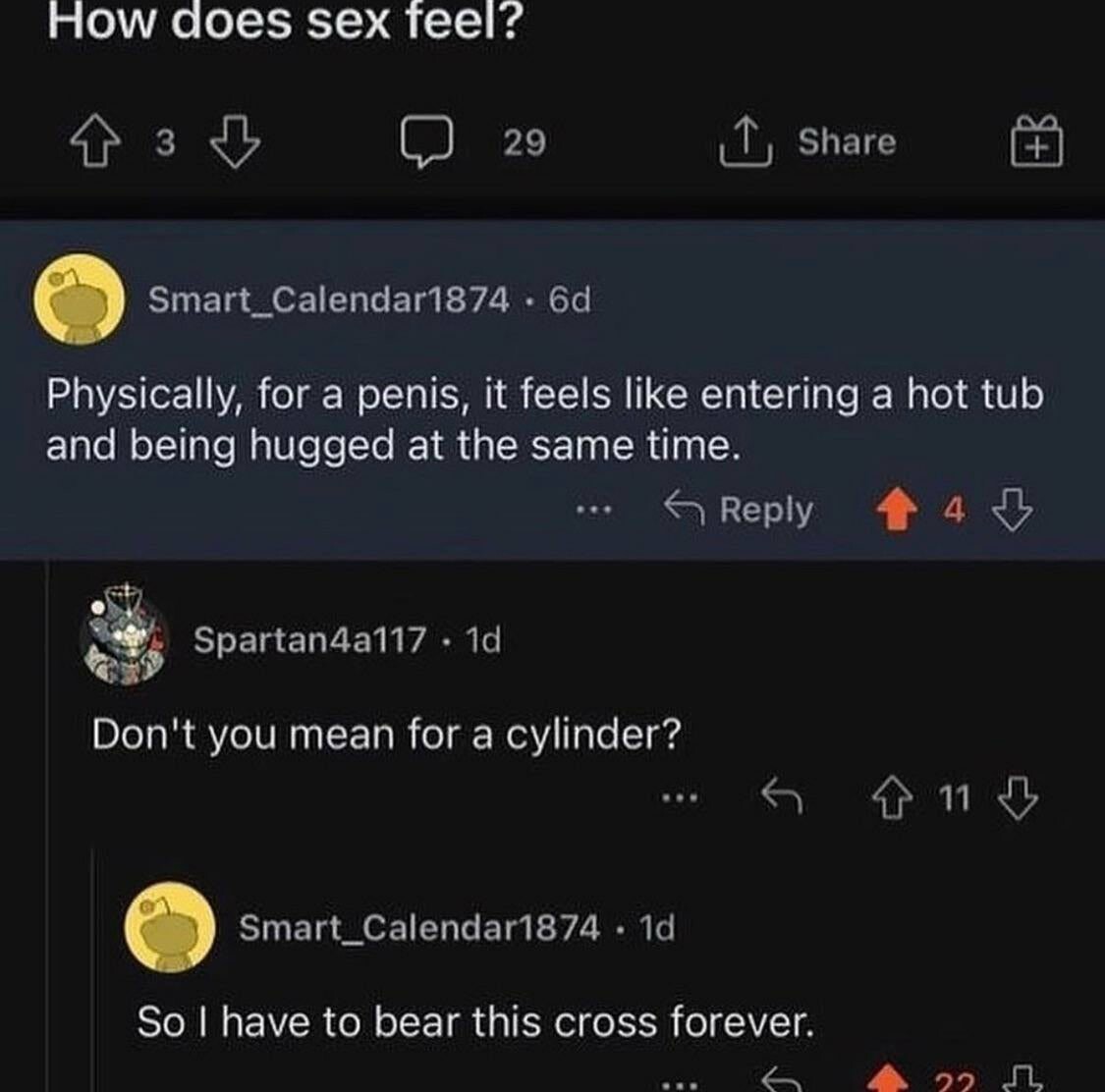Open Smart_Calendar1874 profile from 6d comment
The height and width of the screenshot is (1092, 1105).
click(x=329, y=300)
